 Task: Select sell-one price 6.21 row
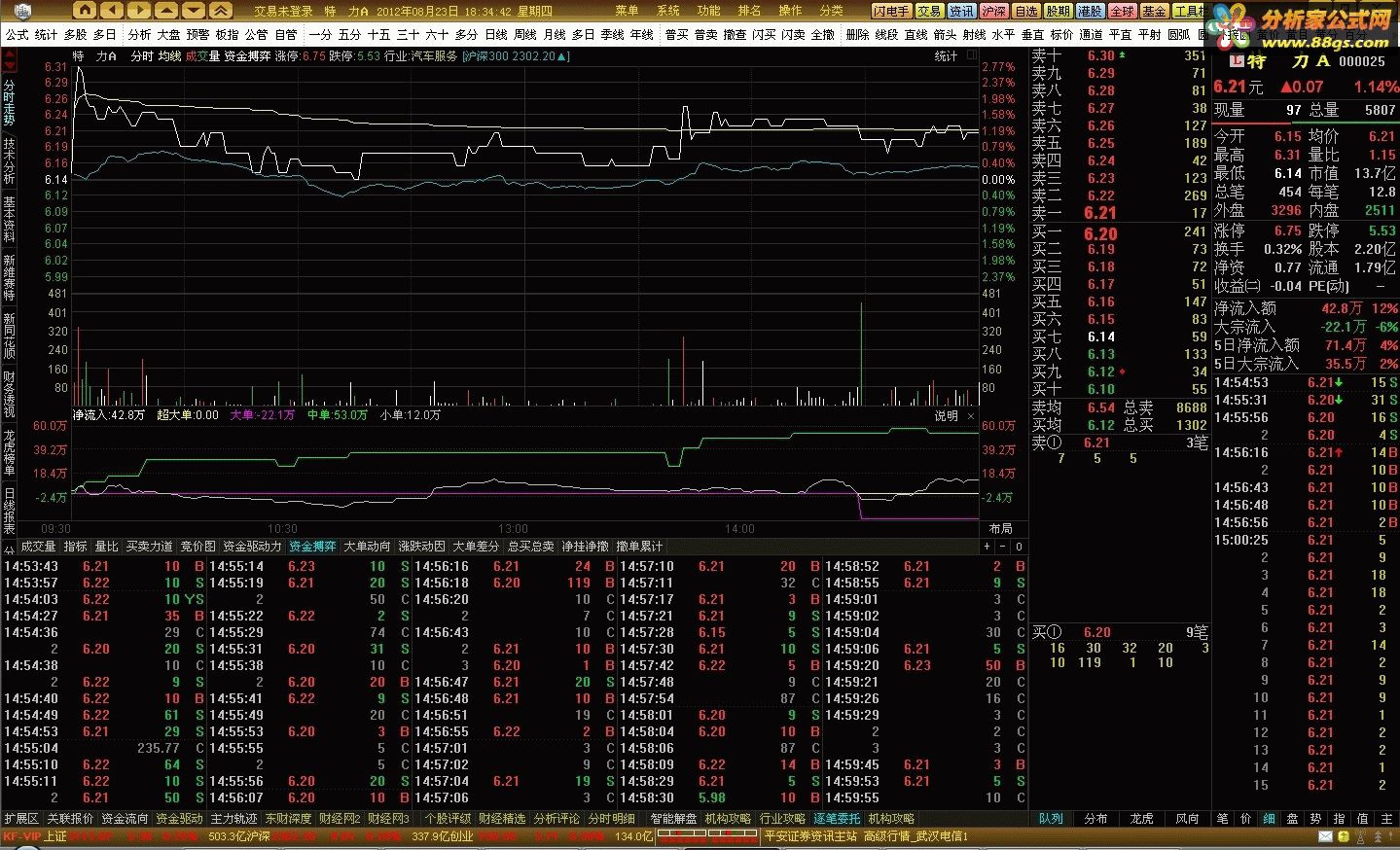click(x=1119, y=213)
